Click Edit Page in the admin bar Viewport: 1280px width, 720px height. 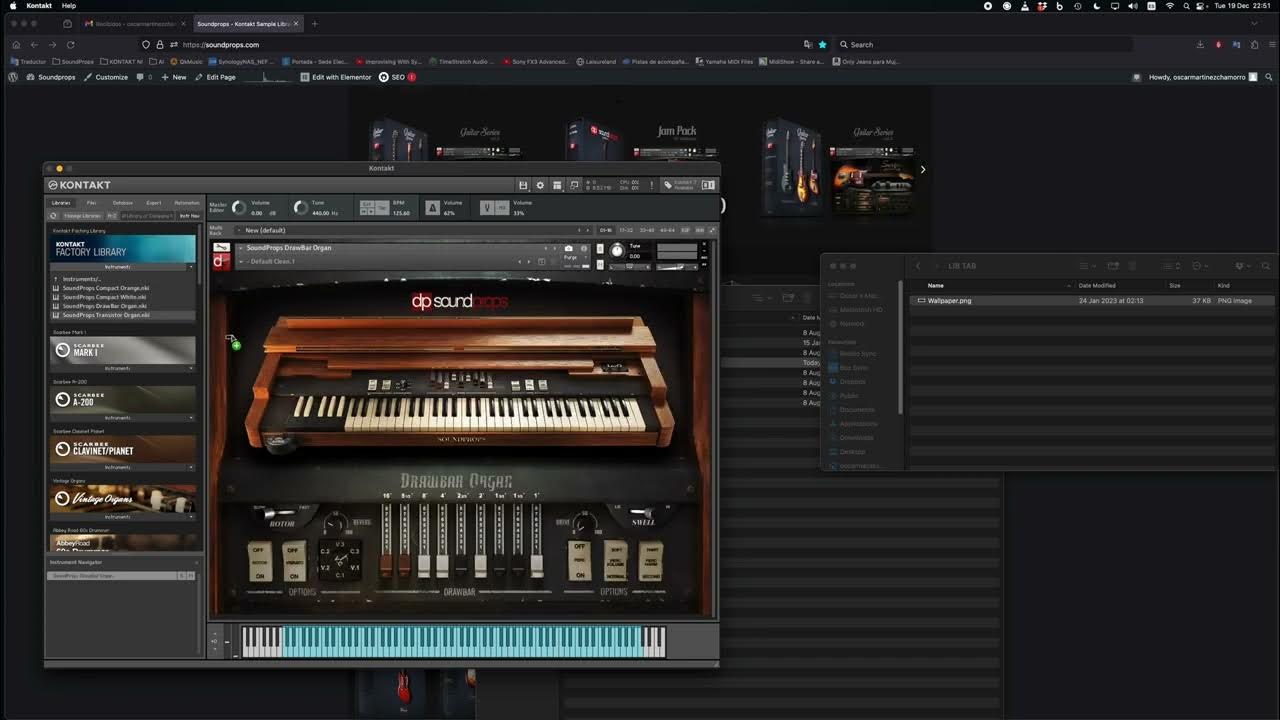(215, 77)
